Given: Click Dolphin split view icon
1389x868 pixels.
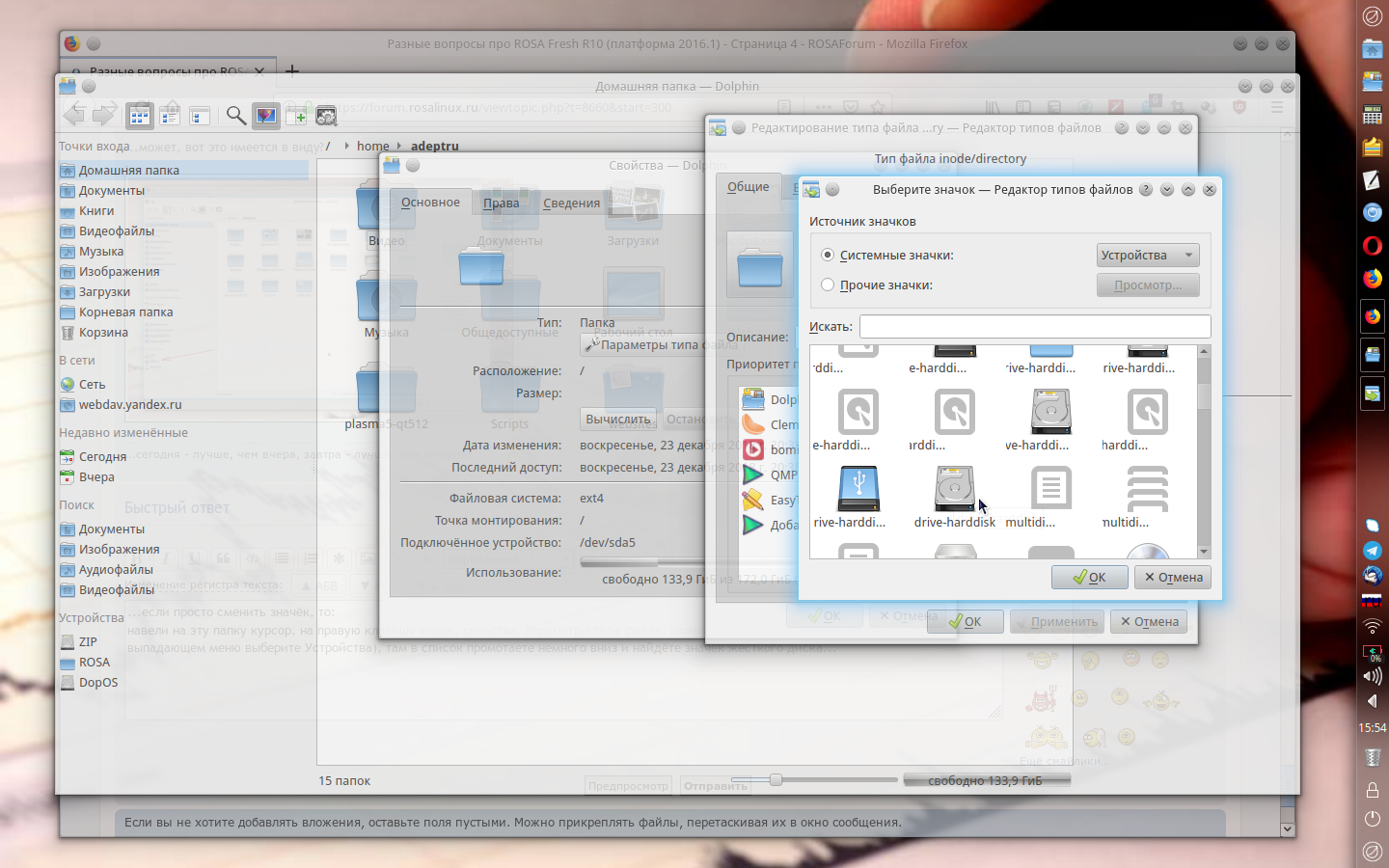Looking at the screenshot, I should tap(296, 116).
